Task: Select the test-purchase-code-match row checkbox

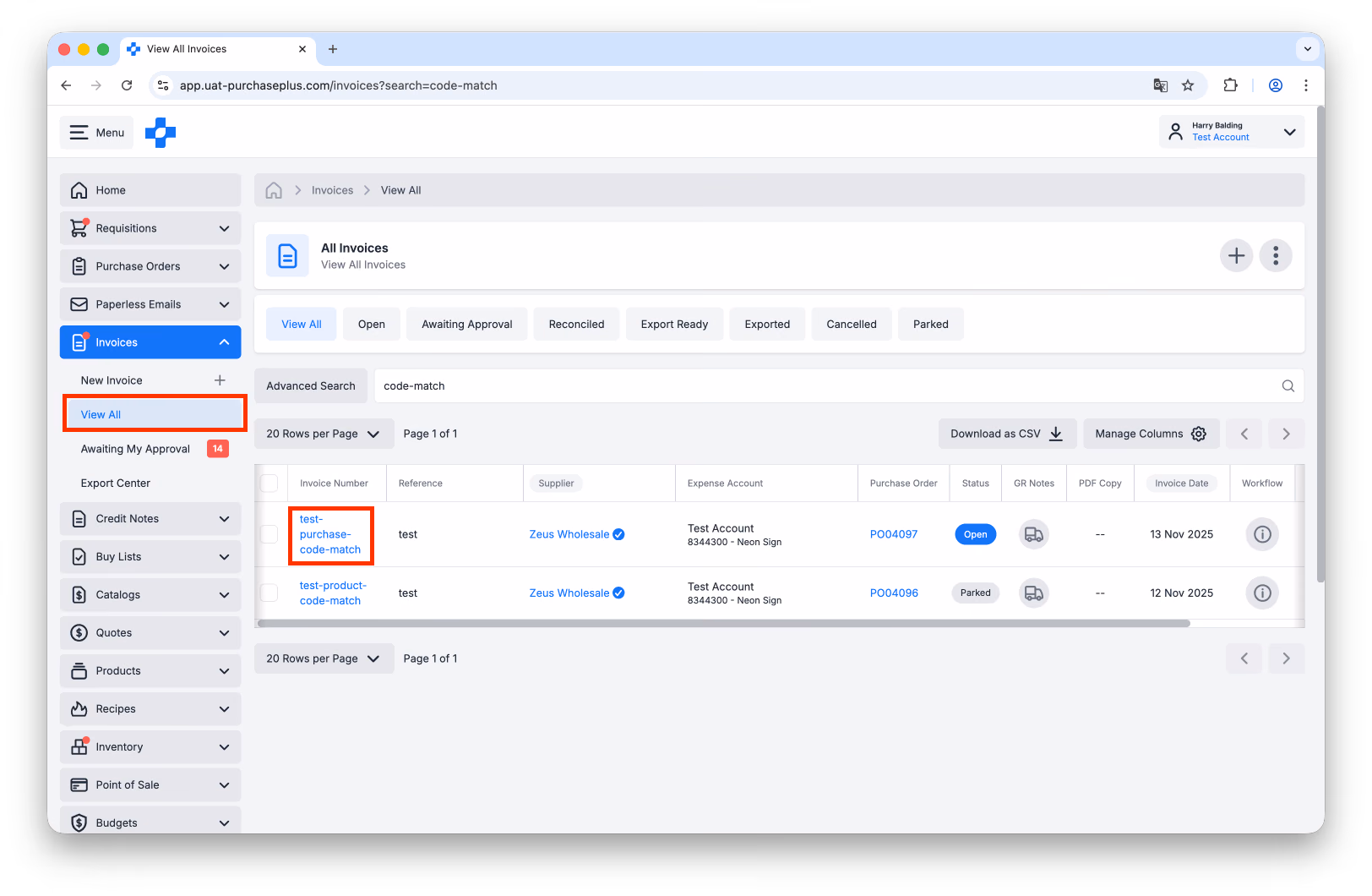Action: 269,534
